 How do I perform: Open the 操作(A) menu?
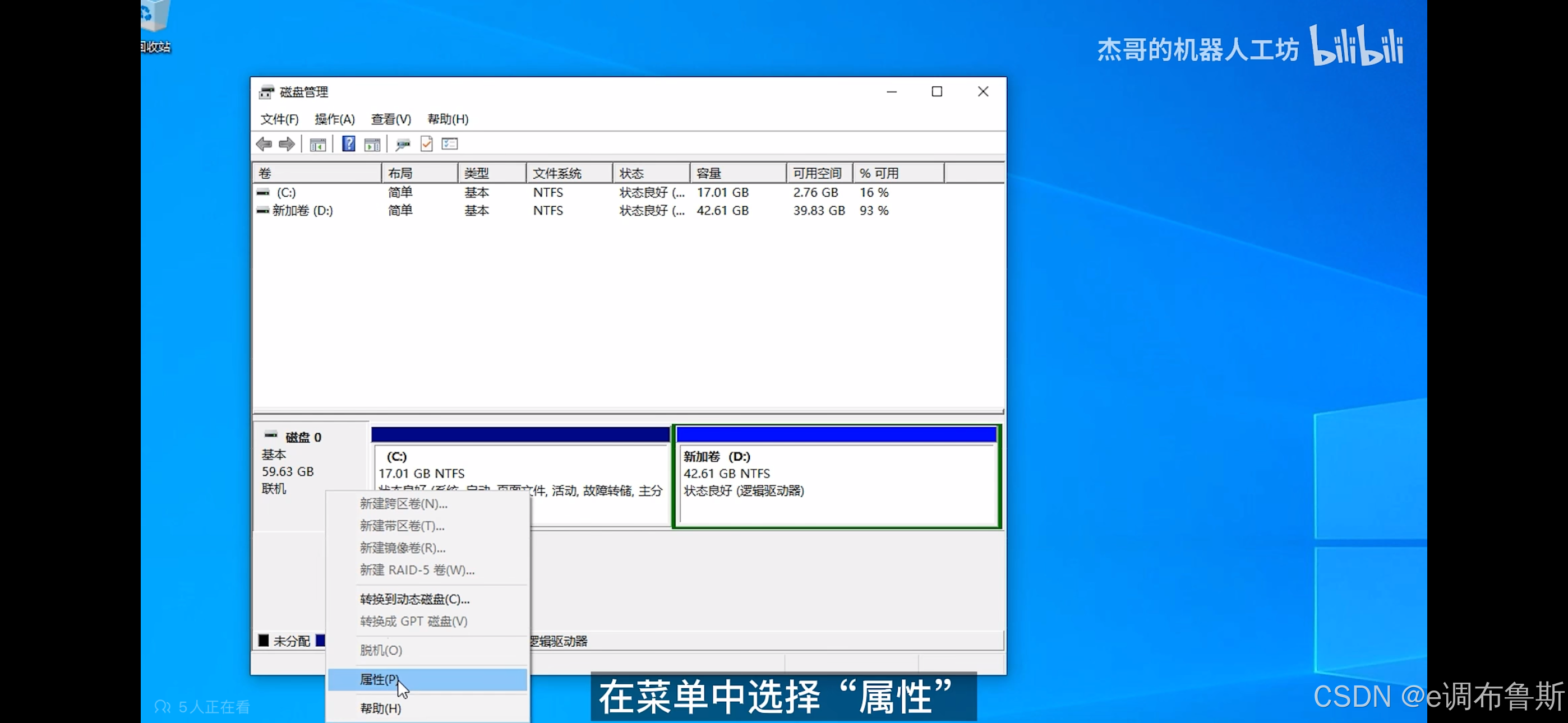[335, 119]
